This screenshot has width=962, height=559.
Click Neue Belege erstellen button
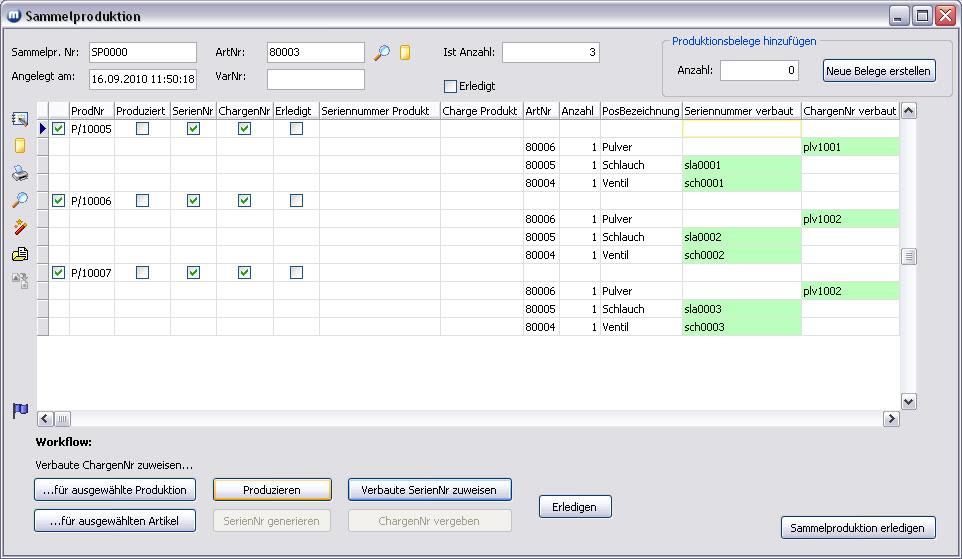879,70
